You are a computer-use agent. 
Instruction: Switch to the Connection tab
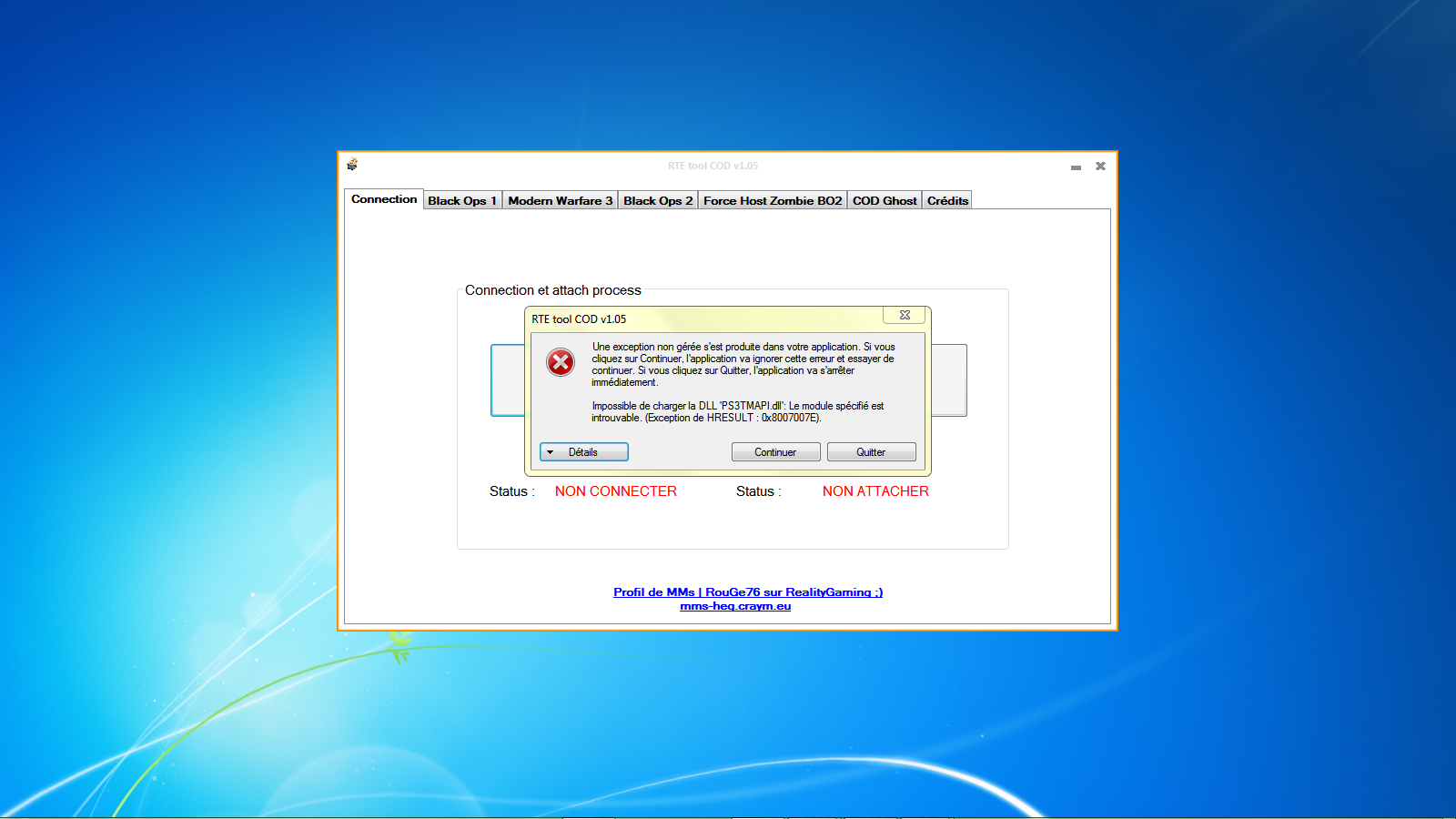384,199
